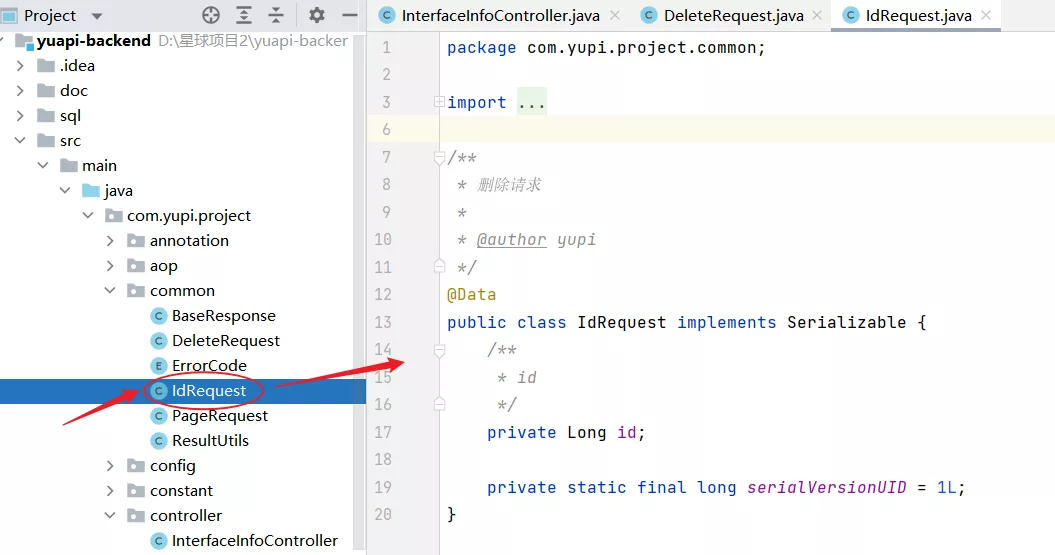Click the Project tool window title
Image resolution: width=1055 pixels, height=555 pixels.
pyautogui.click(x=50, y=15)
